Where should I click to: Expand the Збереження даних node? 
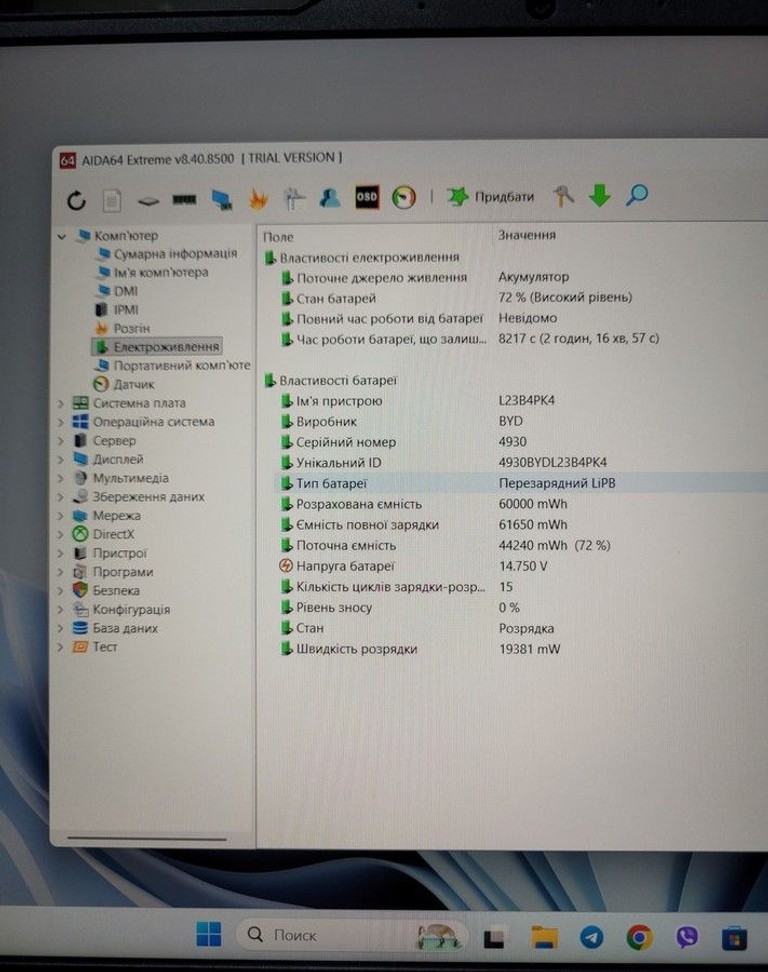(x=61, y=497)
